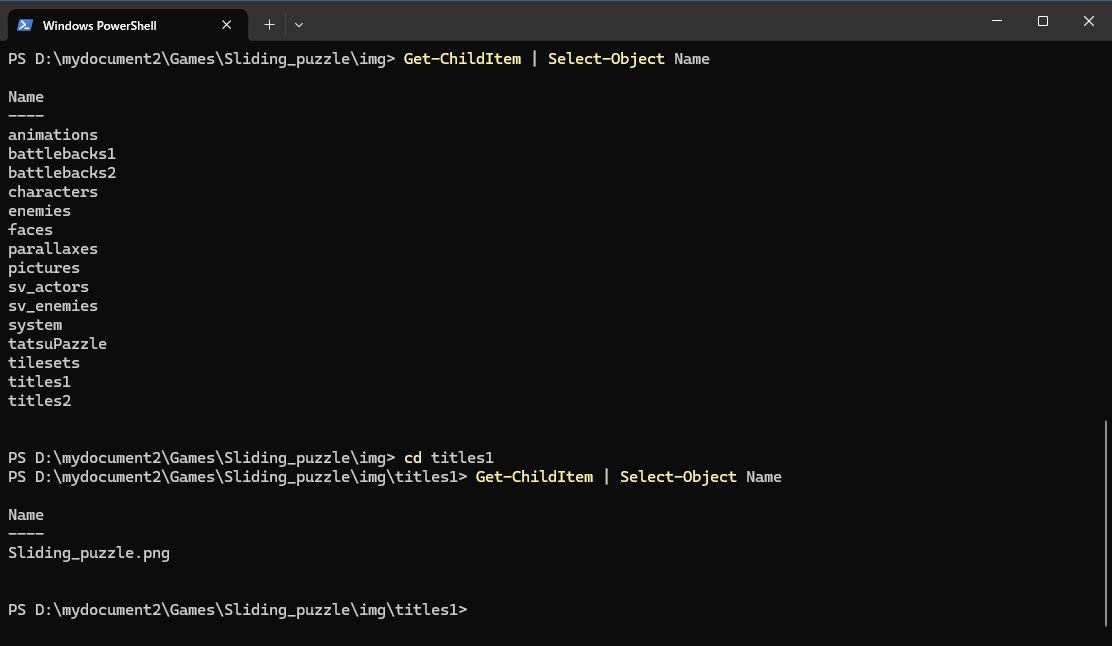The height and width of the screenshot is (646, 1112).
Task: Click the sv_enemies entry in the listing
Action: pyautogui.click(x=53, y=306)
